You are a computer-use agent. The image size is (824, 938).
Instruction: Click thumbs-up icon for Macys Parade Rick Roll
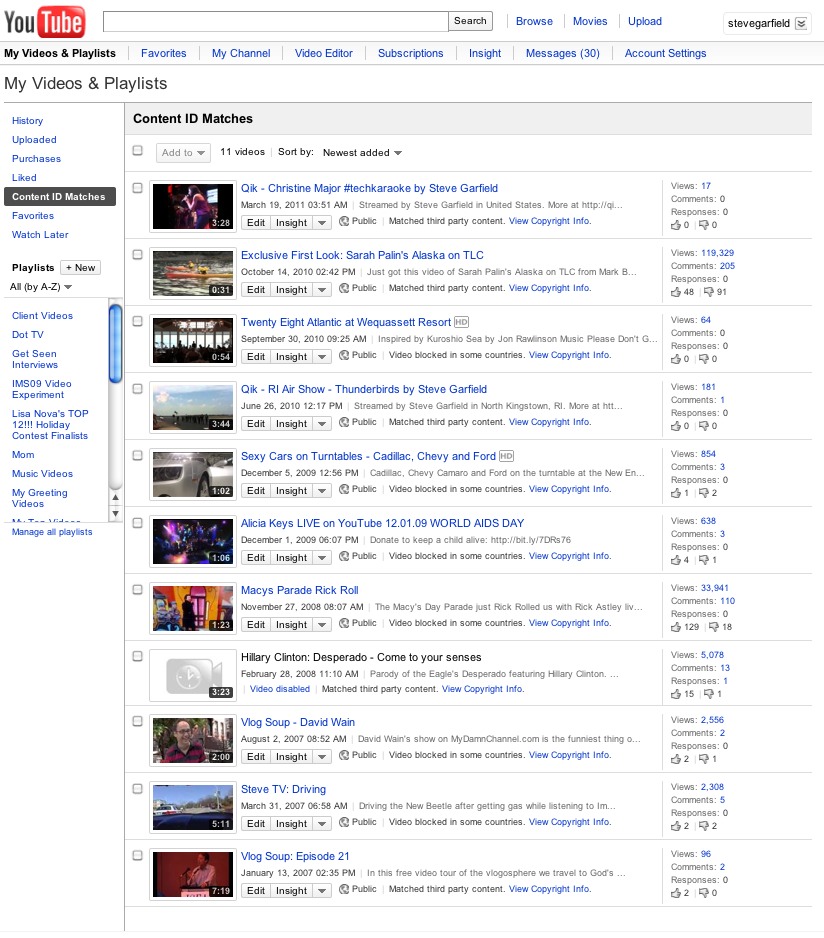676,627
